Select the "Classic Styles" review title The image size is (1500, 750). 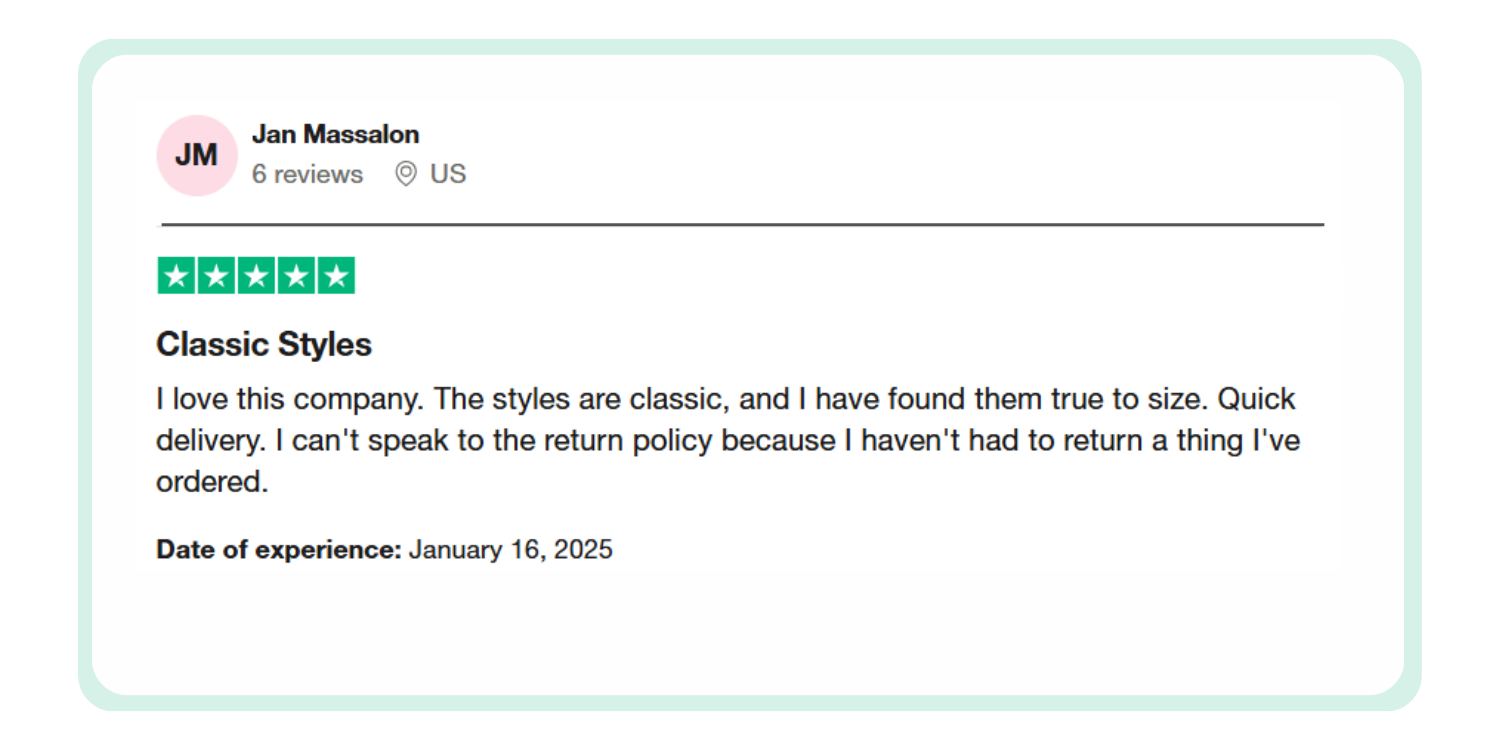[264, 345]
